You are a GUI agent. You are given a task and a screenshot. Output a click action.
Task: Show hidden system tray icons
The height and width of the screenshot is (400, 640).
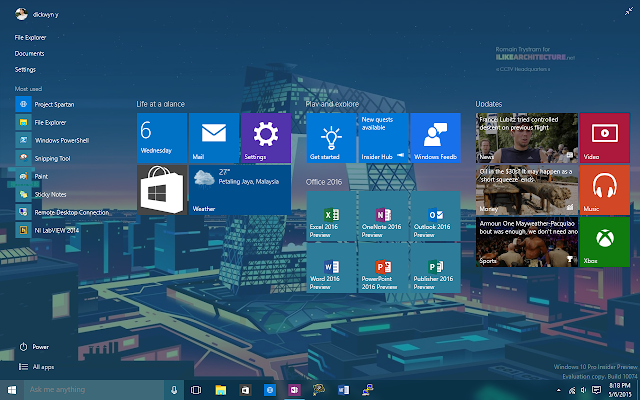(559, 391)
